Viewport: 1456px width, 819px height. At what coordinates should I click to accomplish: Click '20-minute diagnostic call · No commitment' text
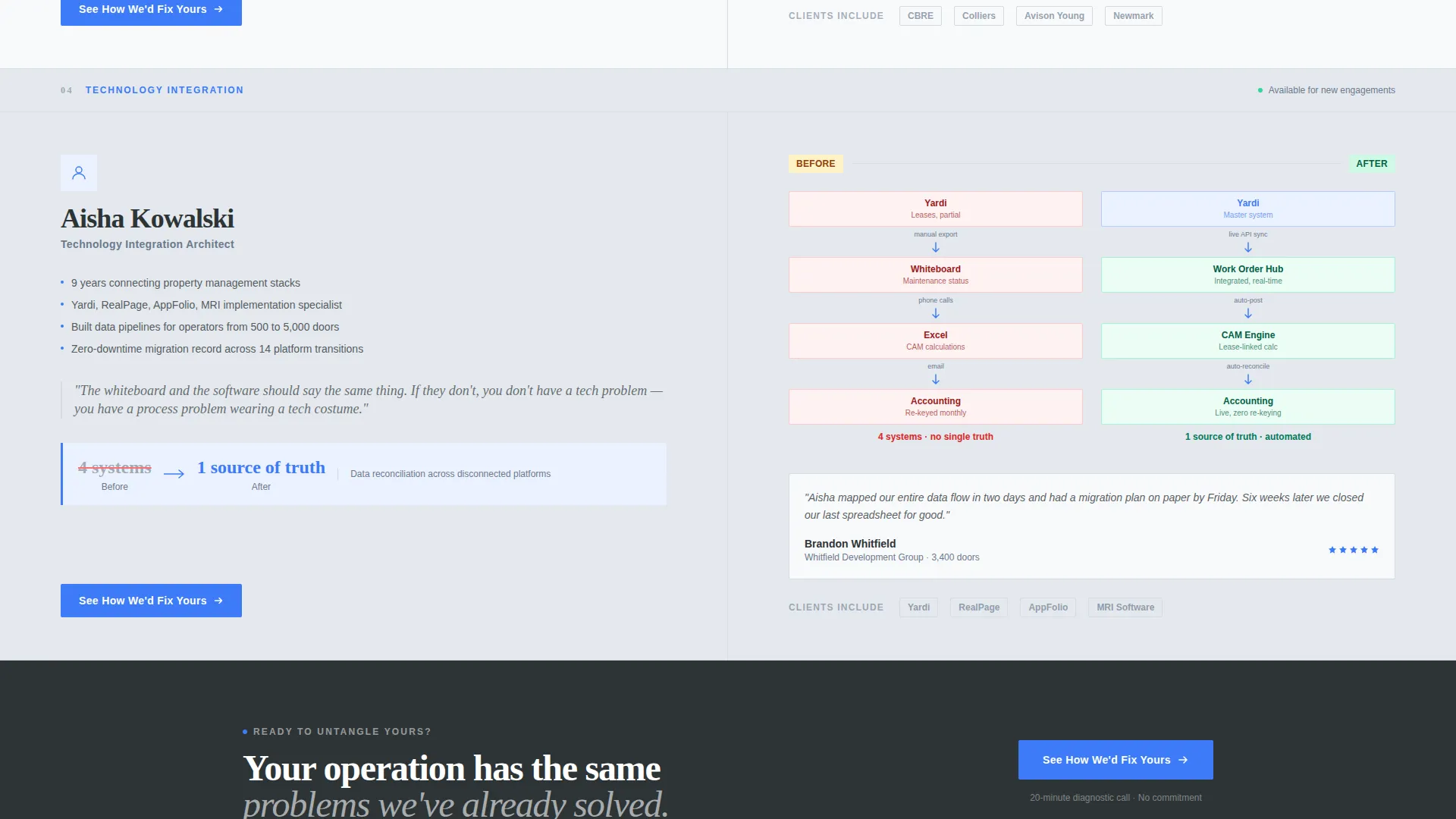(1116, 798)
